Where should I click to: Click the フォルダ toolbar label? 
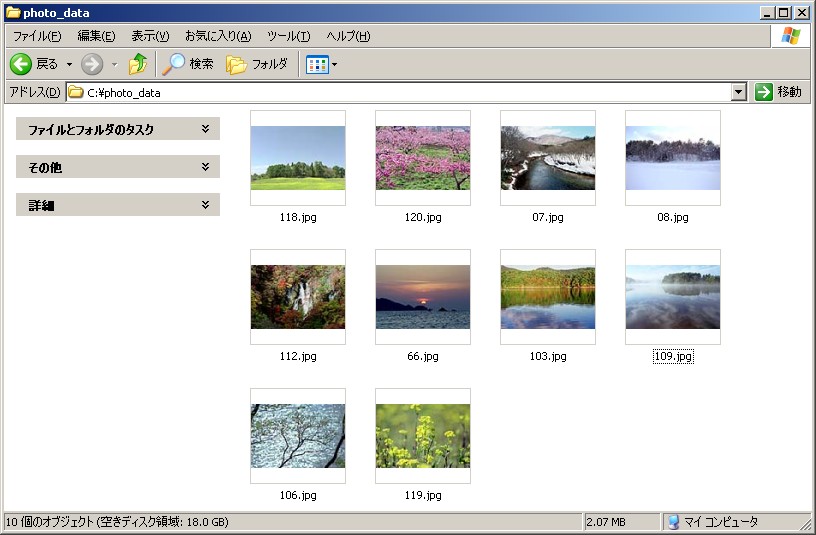point(270,64)
